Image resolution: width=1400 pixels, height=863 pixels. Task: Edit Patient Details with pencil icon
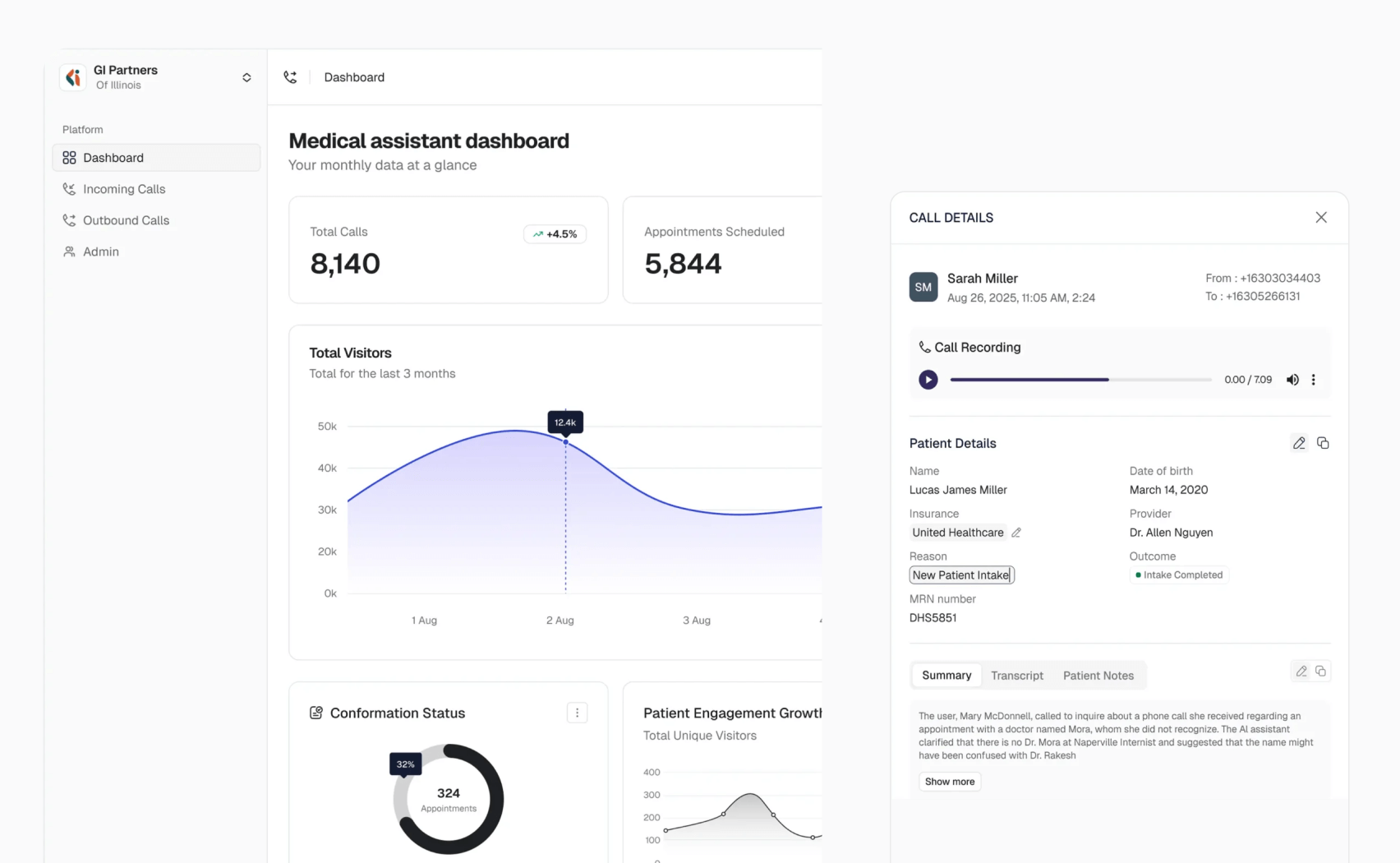(x=1298, y=443)
